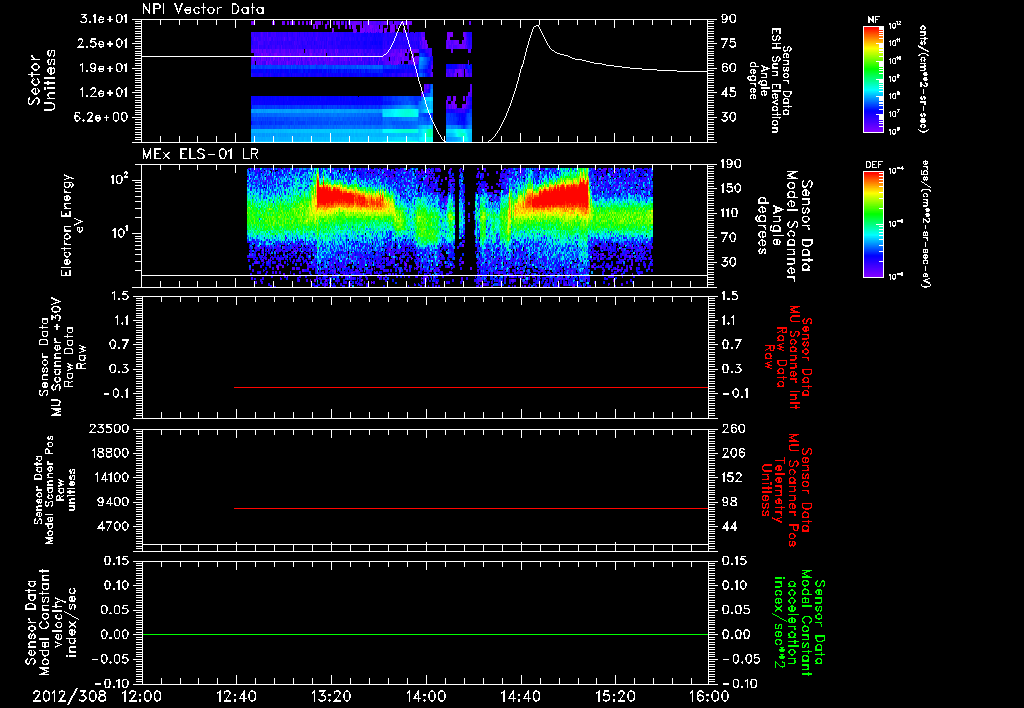
Task: Click the NF legend units label
Action: (923, 78)
